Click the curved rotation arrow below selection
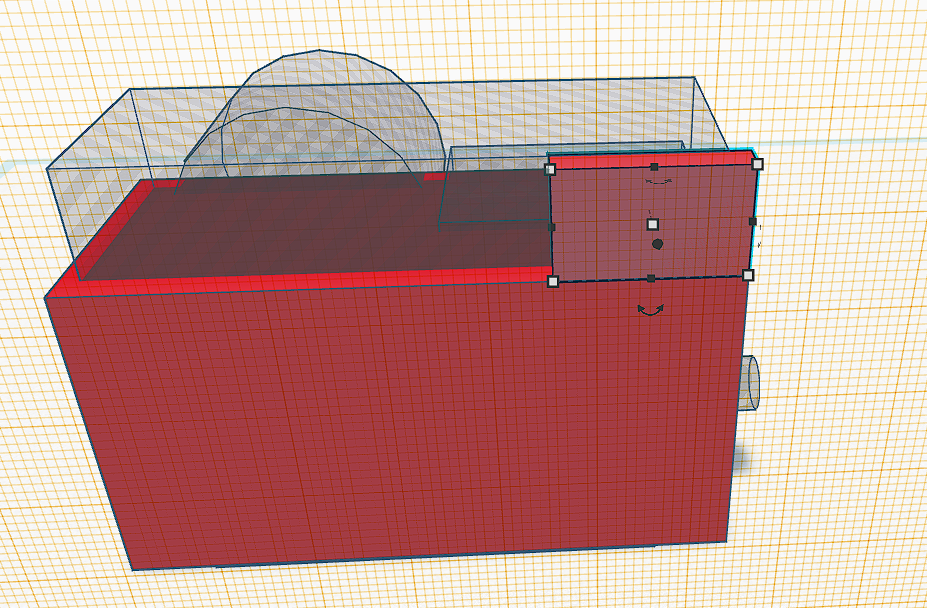Viewport: 927px width, 608px height. (x=651, y=310)
